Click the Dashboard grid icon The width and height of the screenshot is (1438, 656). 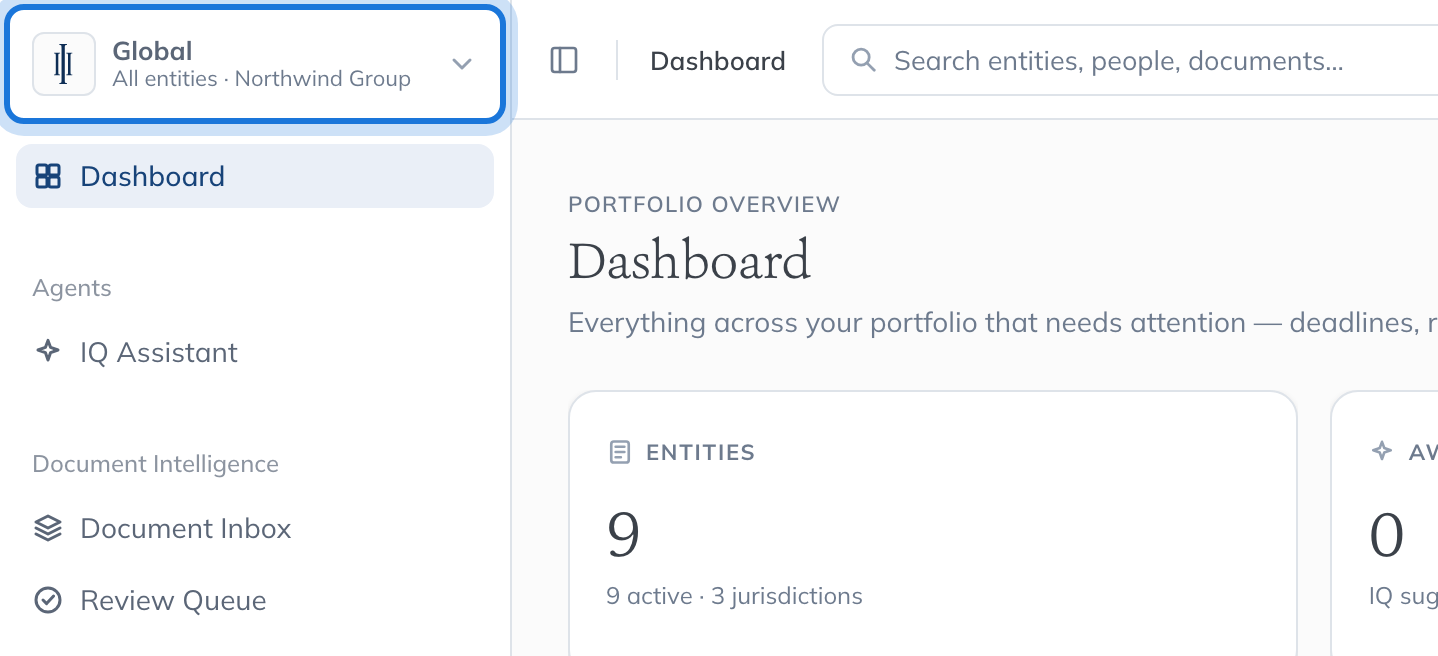point(48,176)
